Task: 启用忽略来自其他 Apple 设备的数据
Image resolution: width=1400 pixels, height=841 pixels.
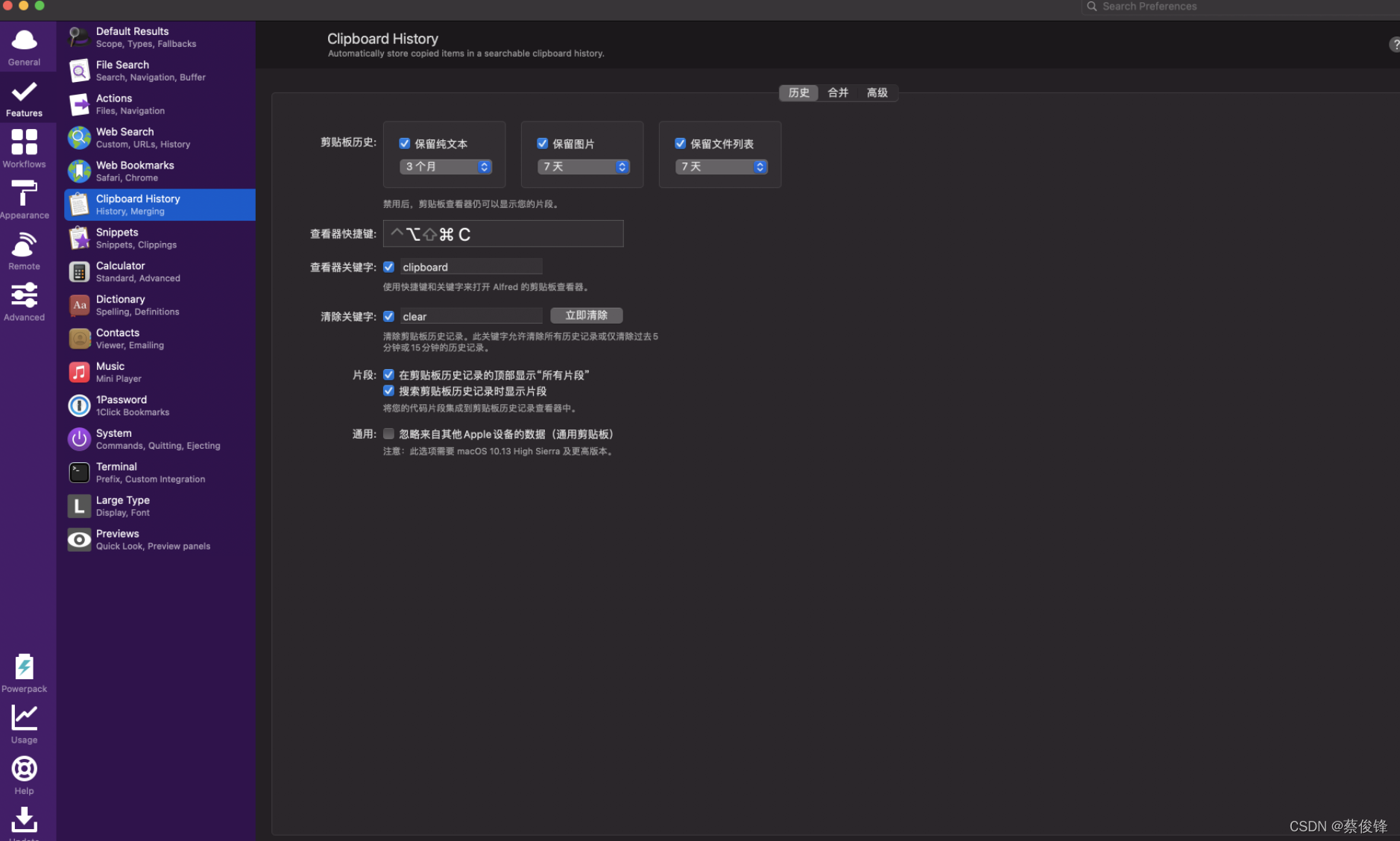Action: coord(388,433)
